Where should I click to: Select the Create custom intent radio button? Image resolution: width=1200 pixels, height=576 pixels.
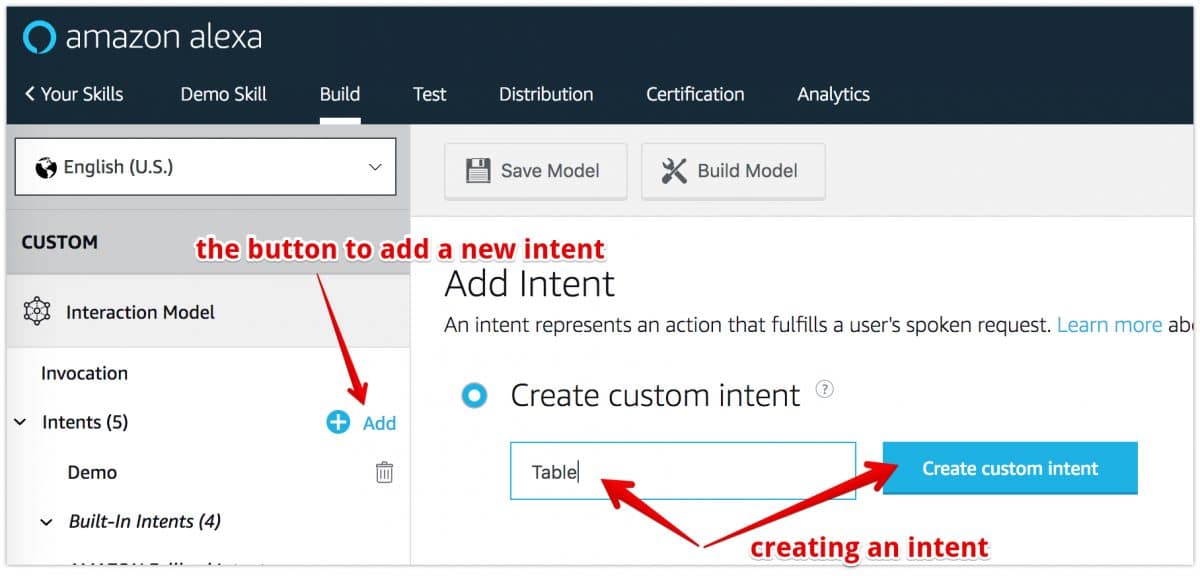[474, 395]
